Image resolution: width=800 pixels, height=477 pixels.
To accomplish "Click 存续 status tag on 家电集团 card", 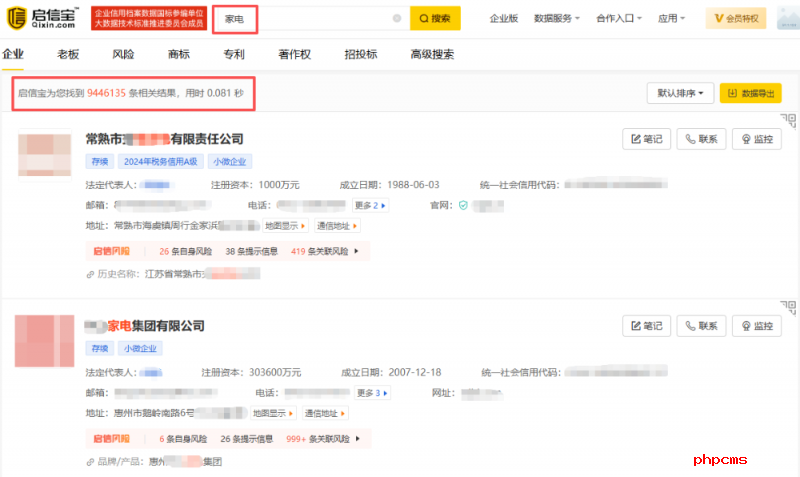I will click(x=99, y=348).
